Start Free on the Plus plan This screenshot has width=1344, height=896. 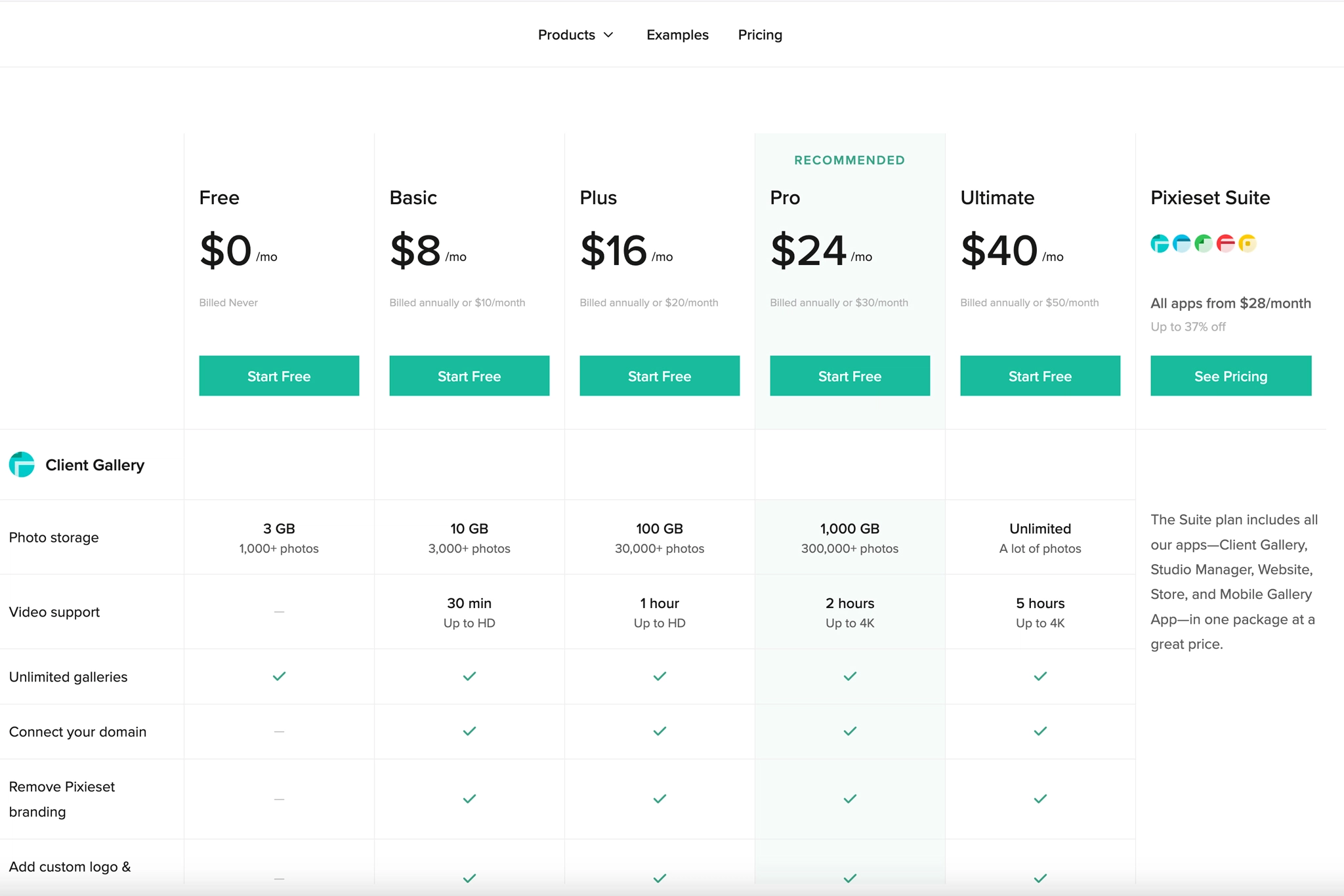click(x=660, y=376)
